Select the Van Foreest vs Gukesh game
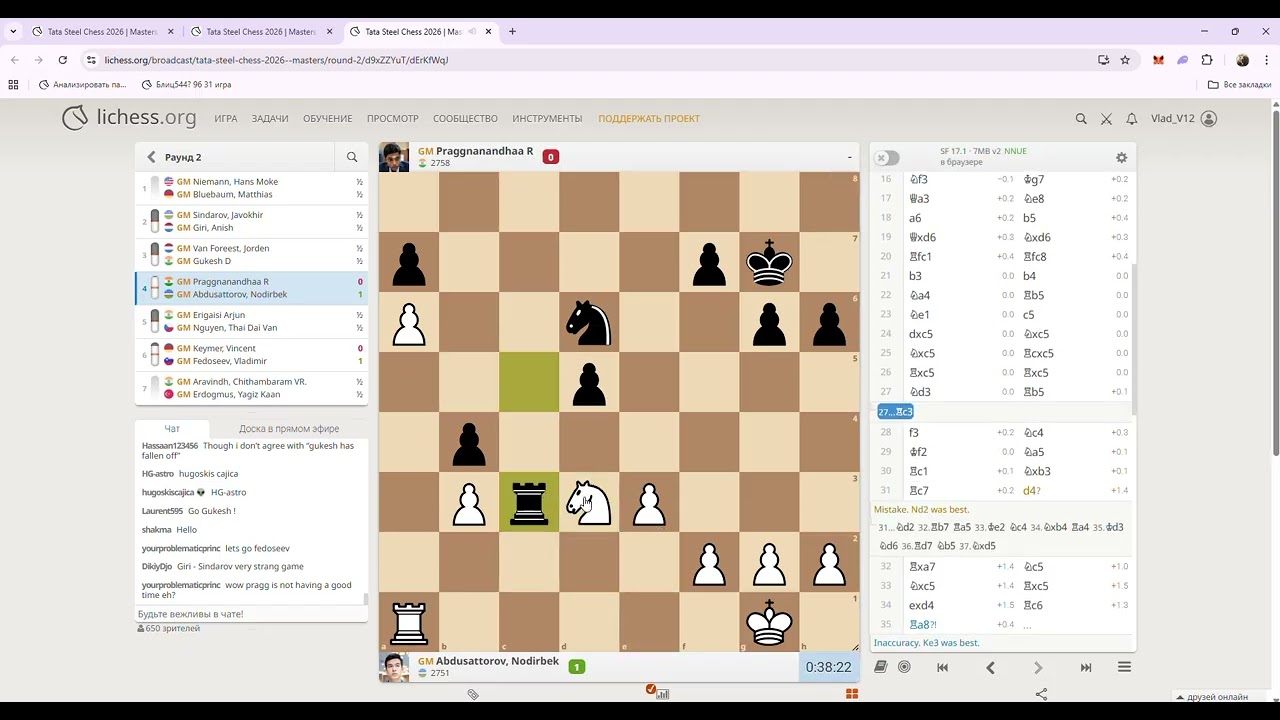Image resolution: width=1280 pixels, height=720 pixels. click(251, 254)
